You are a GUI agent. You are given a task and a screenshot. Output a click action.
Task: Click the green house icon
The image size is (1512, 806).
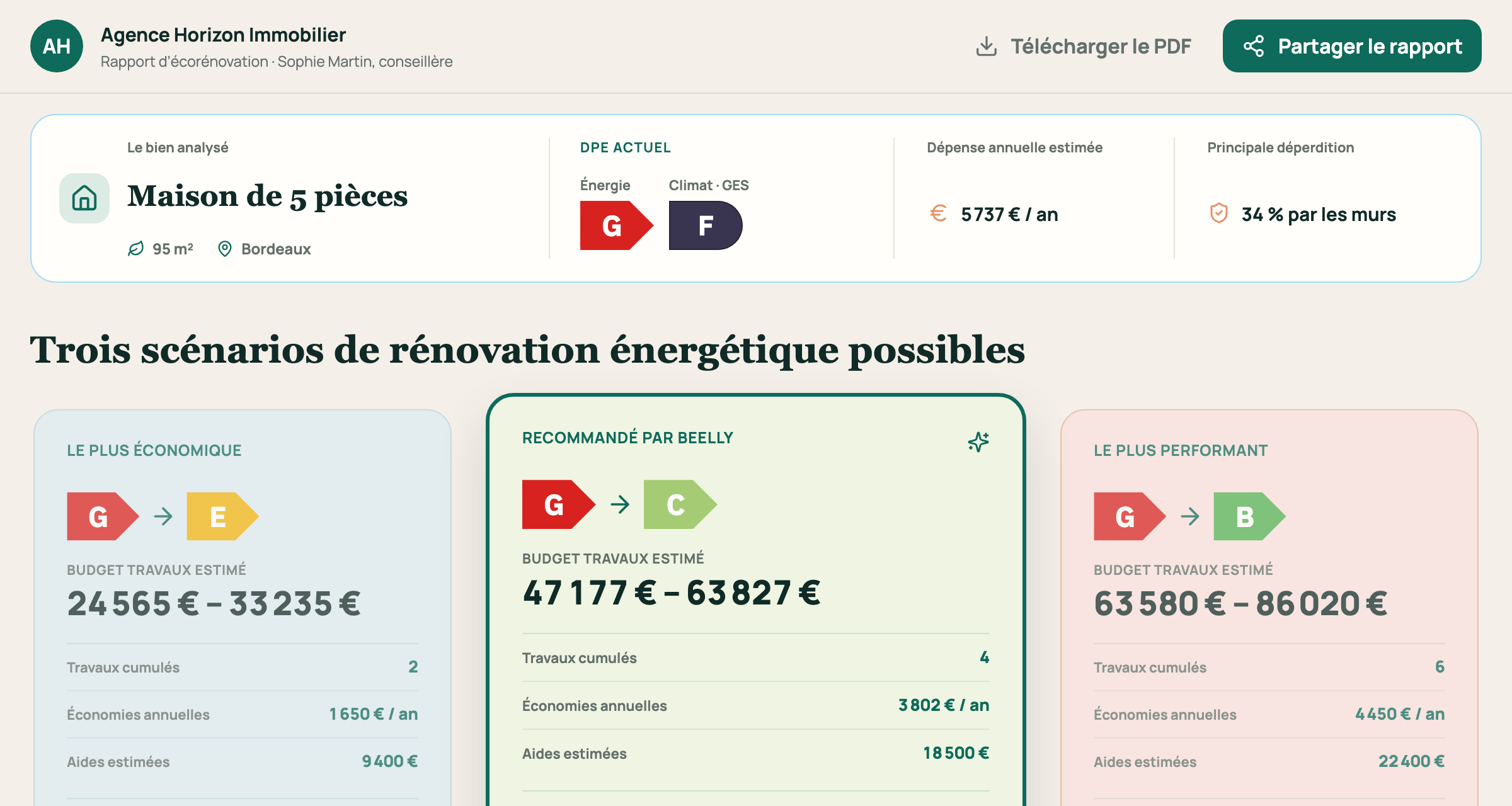coord(84,198)
